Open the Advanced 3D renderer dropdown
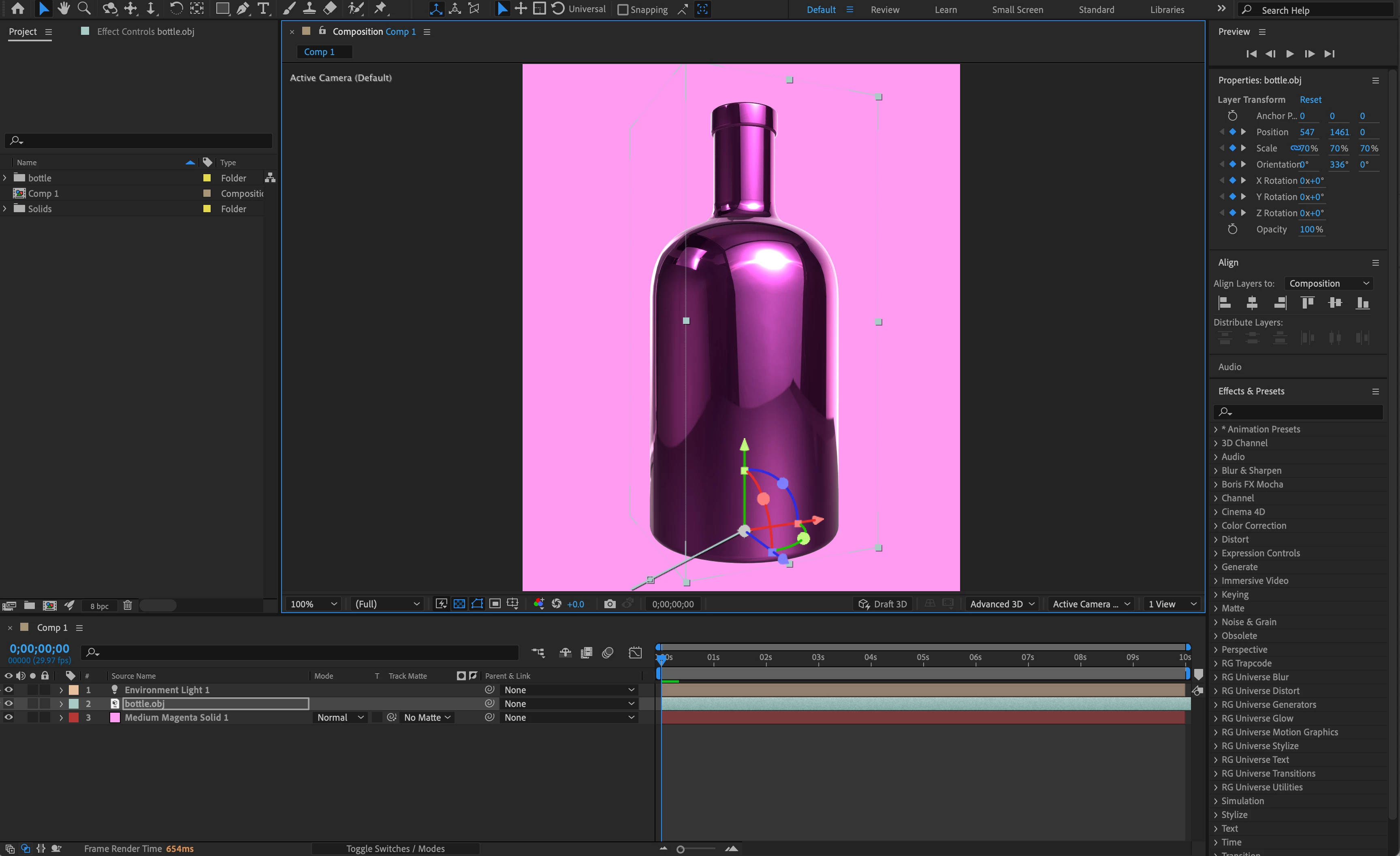This screenshot has height=856, width=1400. (x=1002, y=604)
